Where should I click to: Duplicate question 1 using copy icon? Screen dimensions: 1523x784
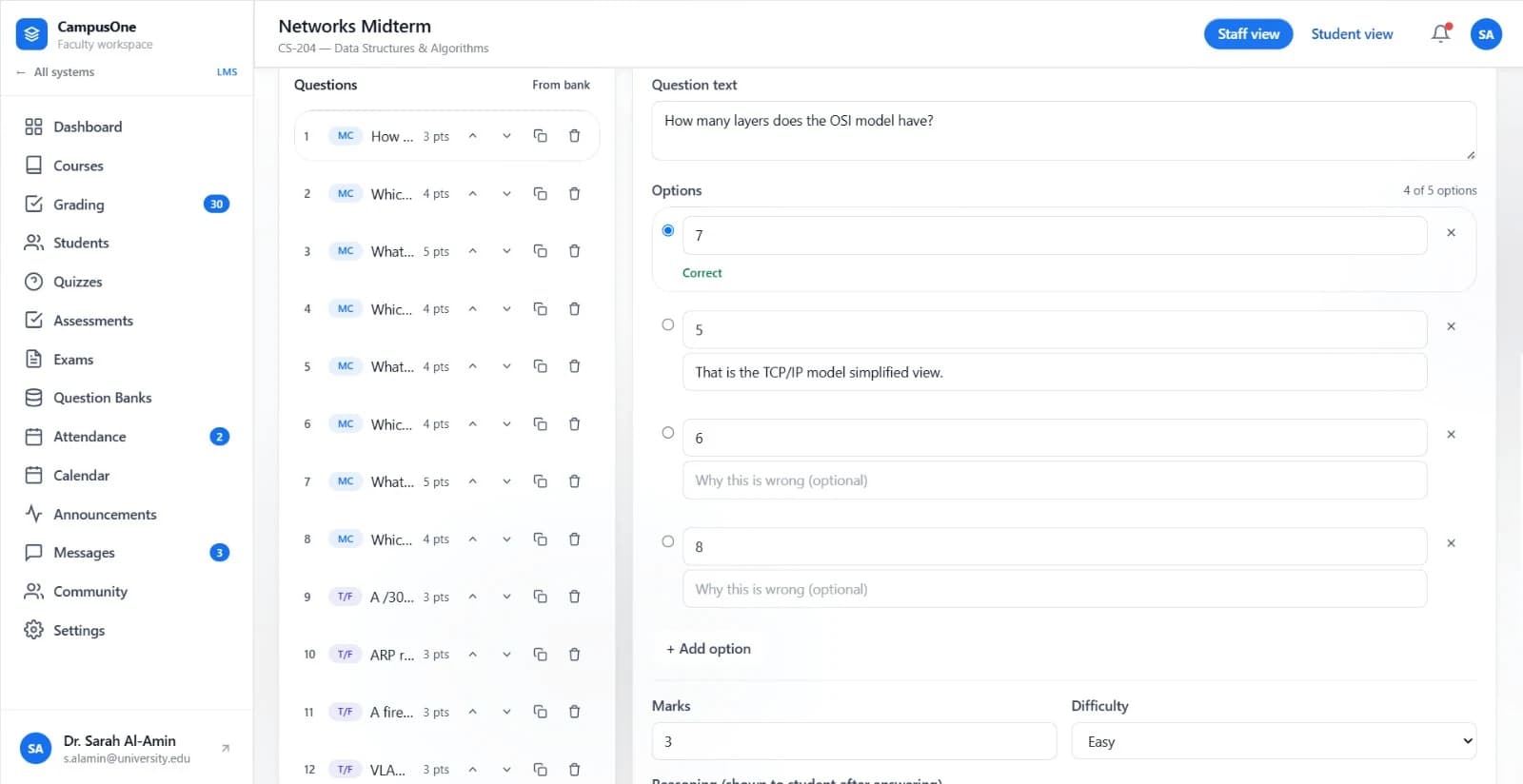(x=540, y=136)
